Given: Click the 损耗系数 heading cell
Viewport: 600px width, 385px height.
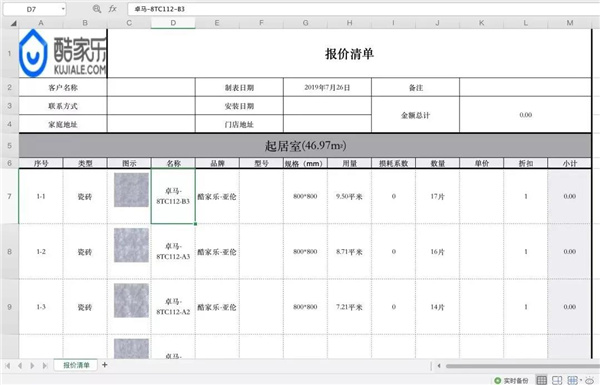Looking at the screenshot, I should pos(393,163).
